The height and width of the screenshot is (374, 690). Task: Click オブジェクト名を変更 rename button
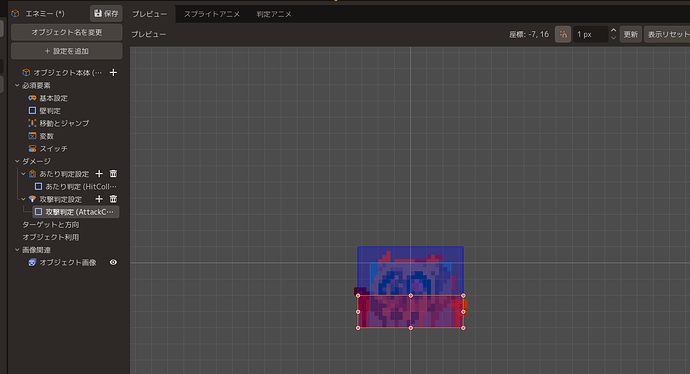(67, 32)
